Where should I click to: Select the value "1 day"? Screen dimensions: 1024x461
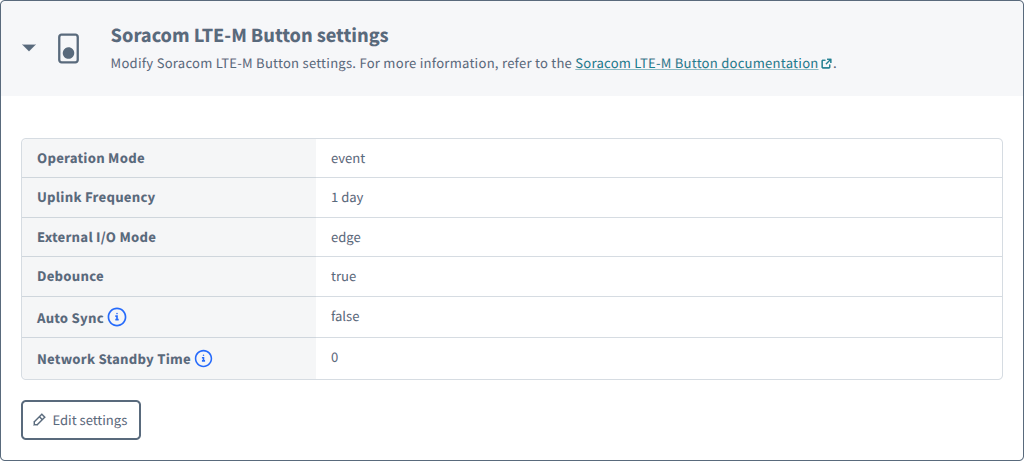pos(347,197)
